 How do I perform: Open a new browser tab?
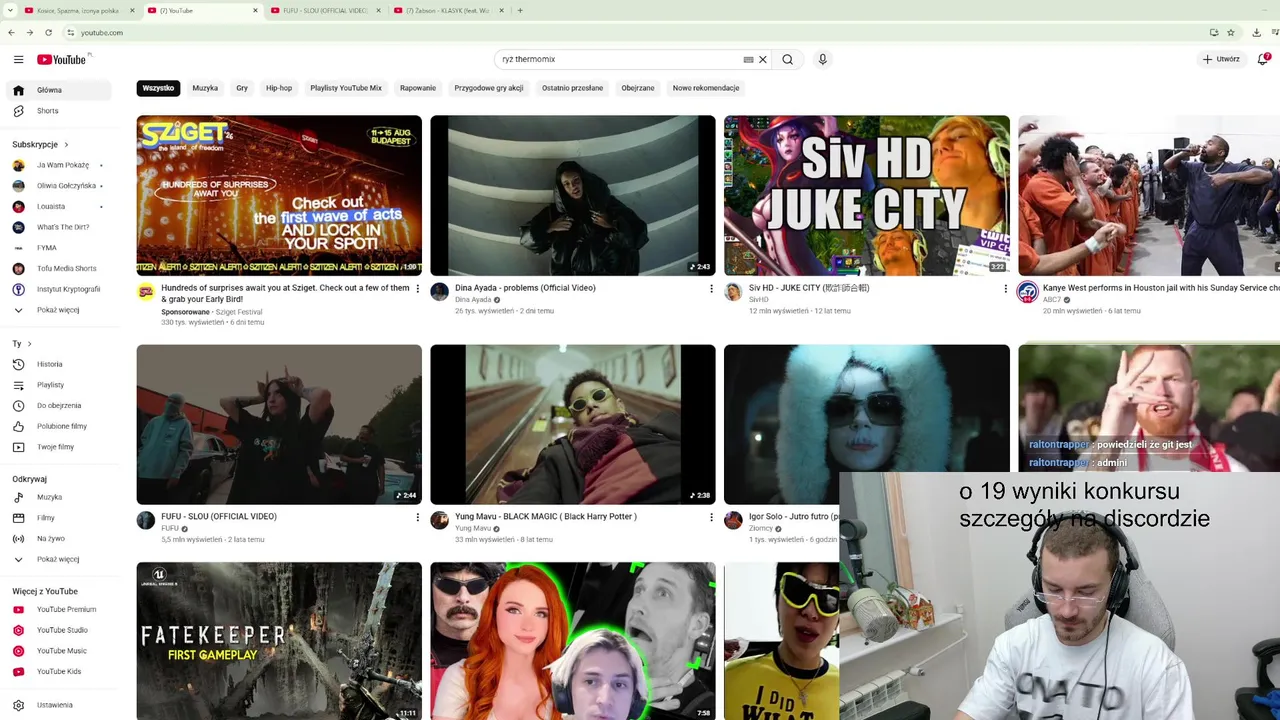[520, 10]
